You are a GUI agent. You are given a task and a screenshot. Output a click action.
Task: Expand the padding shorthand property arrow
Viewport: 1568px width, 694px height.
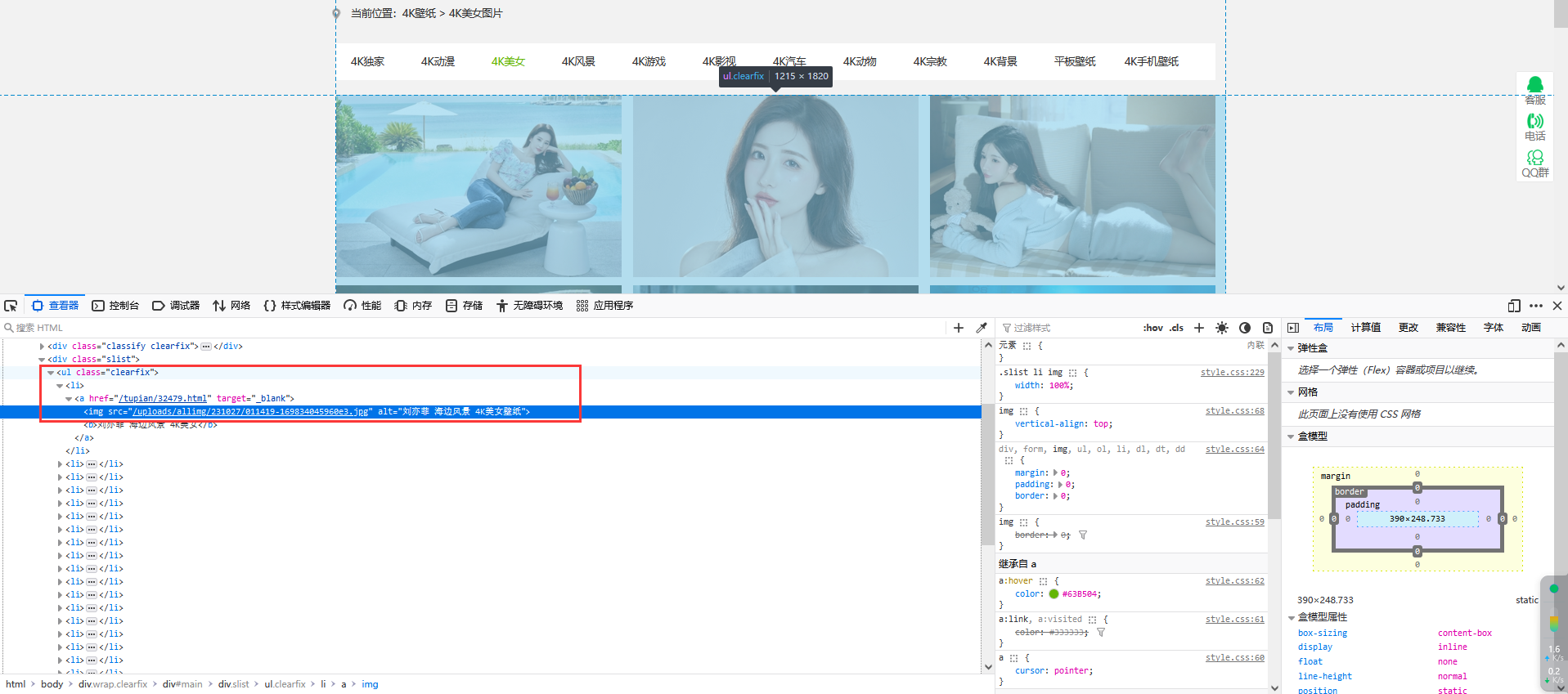(1062, 485)
